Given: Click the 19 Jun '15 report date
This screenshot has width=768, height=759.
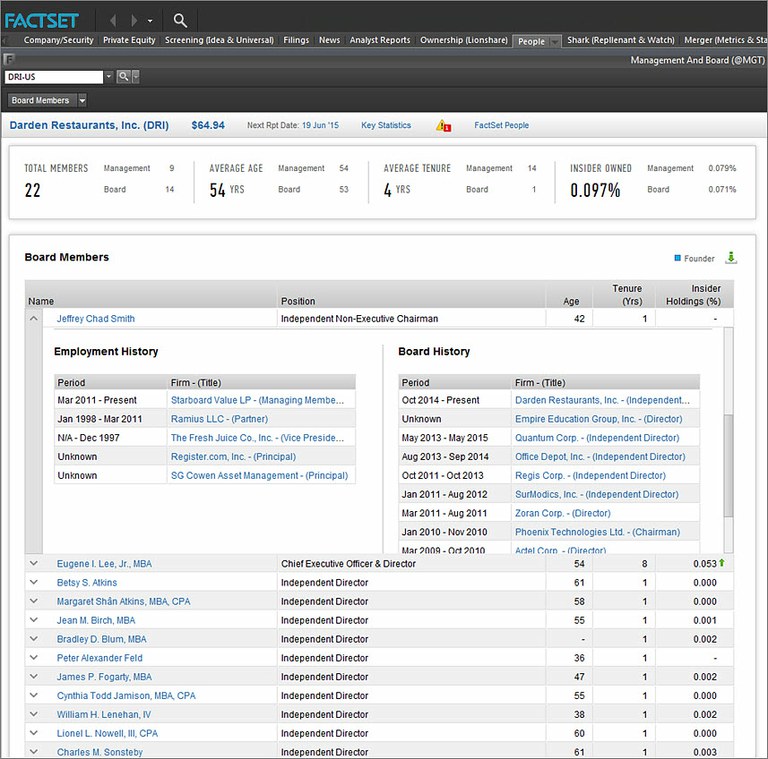Looking at the screenshot, I should click(x=320, y=125).
